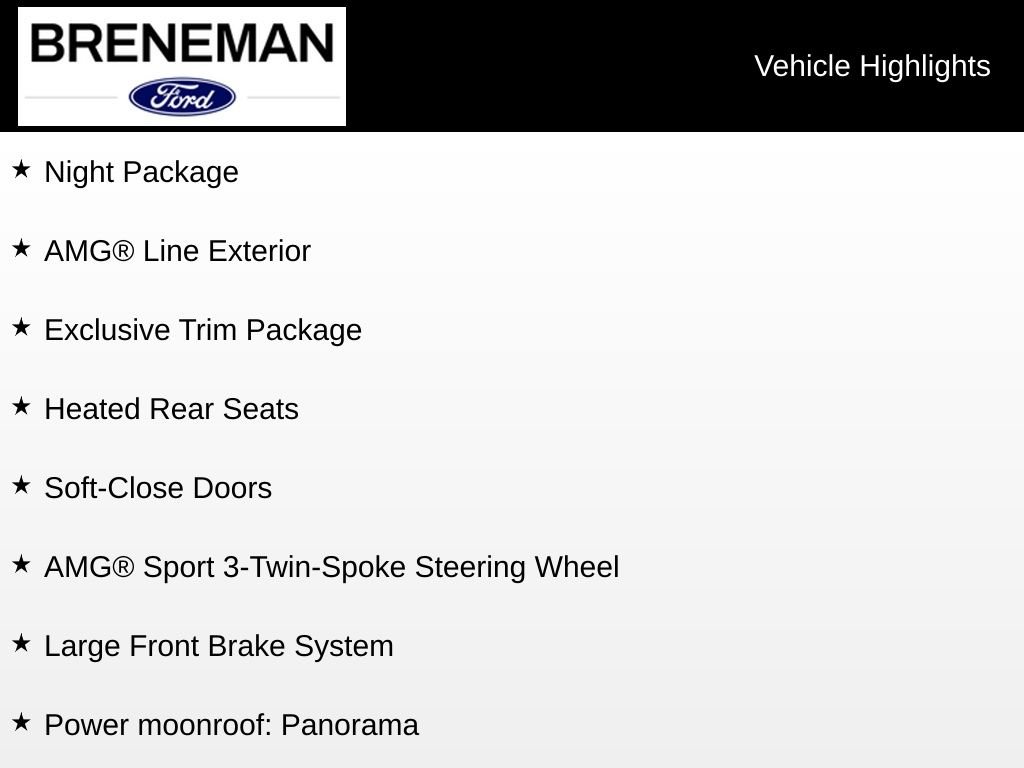1024x768 pixels.
Task: Click the star beside AMG Line Exterior
Action: 22,248
